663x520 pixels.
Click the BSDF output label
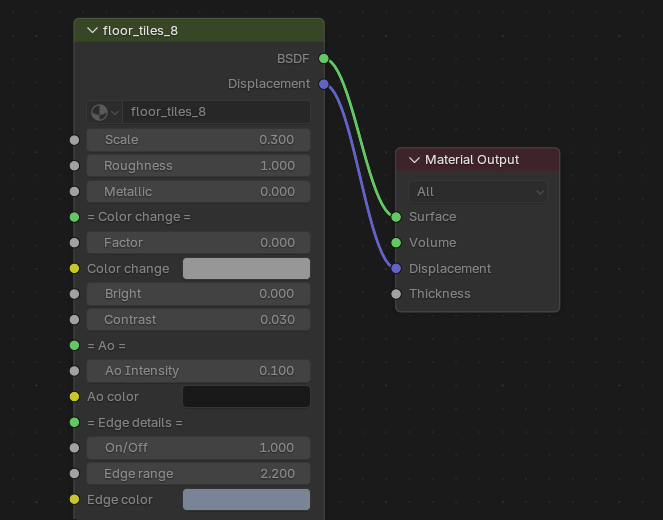(293, 59)
